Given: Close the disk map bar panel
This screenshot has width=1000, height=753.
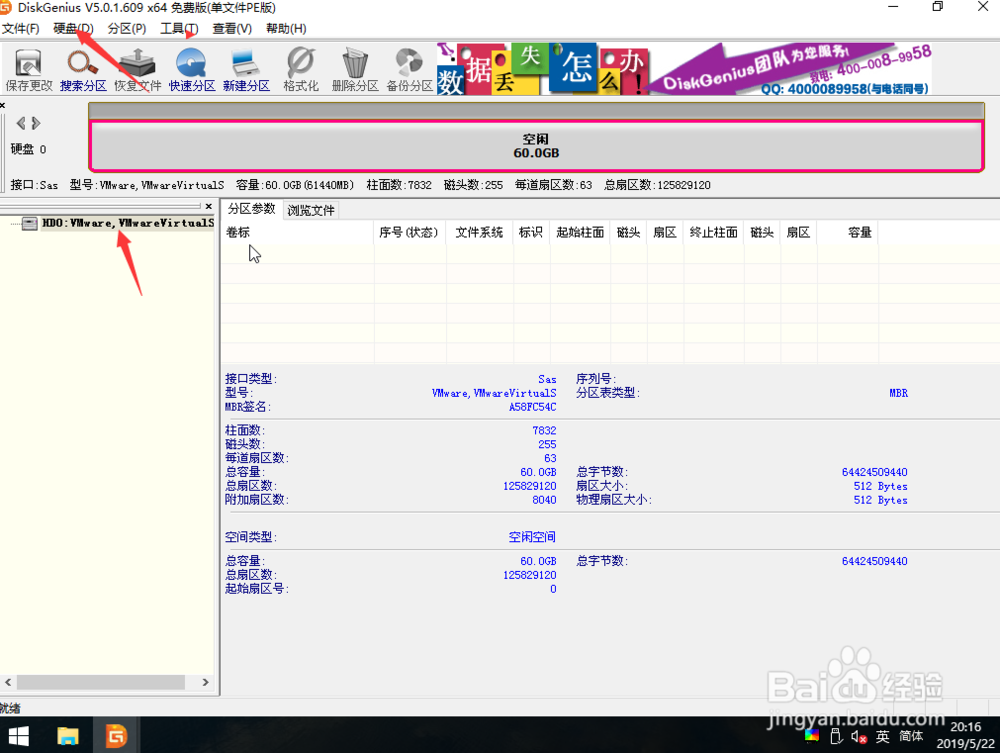Looking at the screenshot, I should [x=3, y=105].
